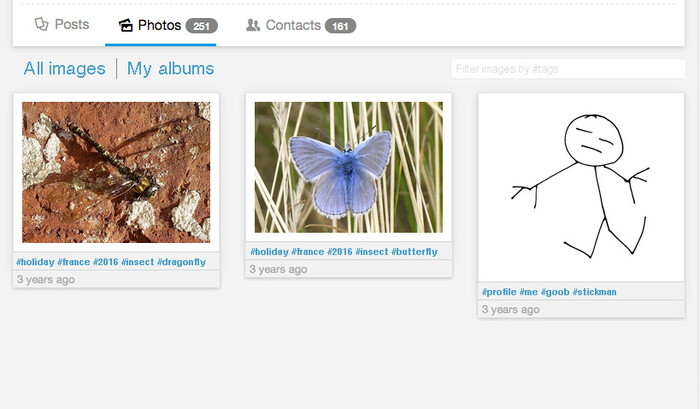
Task: Open My albums view
Action: (170, 69)
